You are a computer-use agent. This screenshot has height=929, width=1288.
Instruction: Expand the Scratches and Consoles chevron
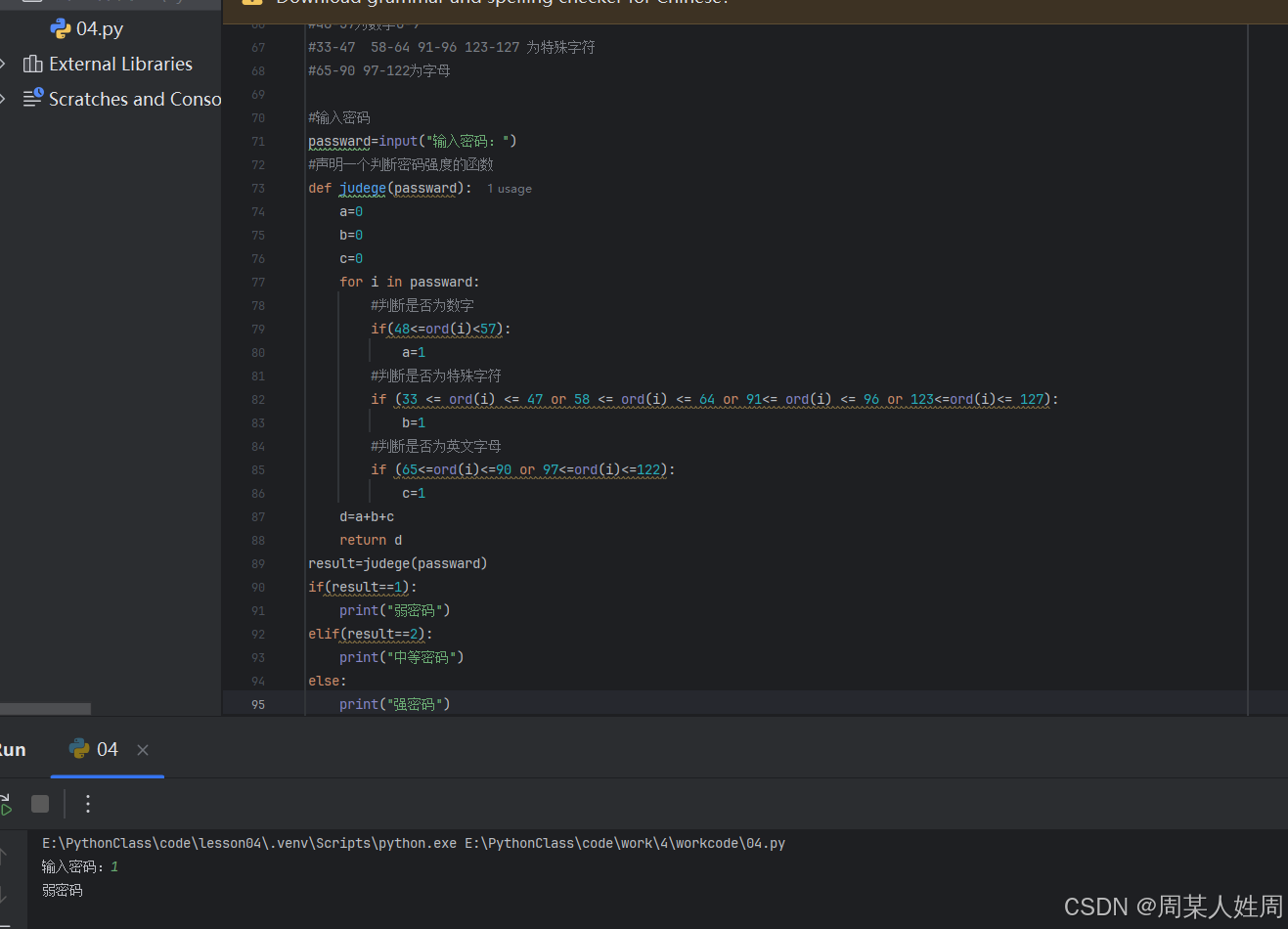point(4,99)
